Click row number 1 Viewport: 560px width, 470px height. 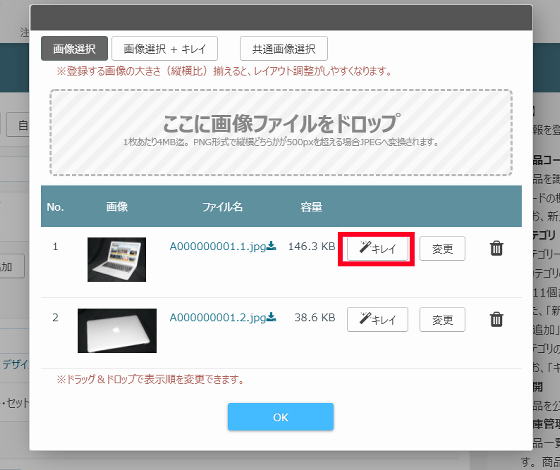click(55, 246)
